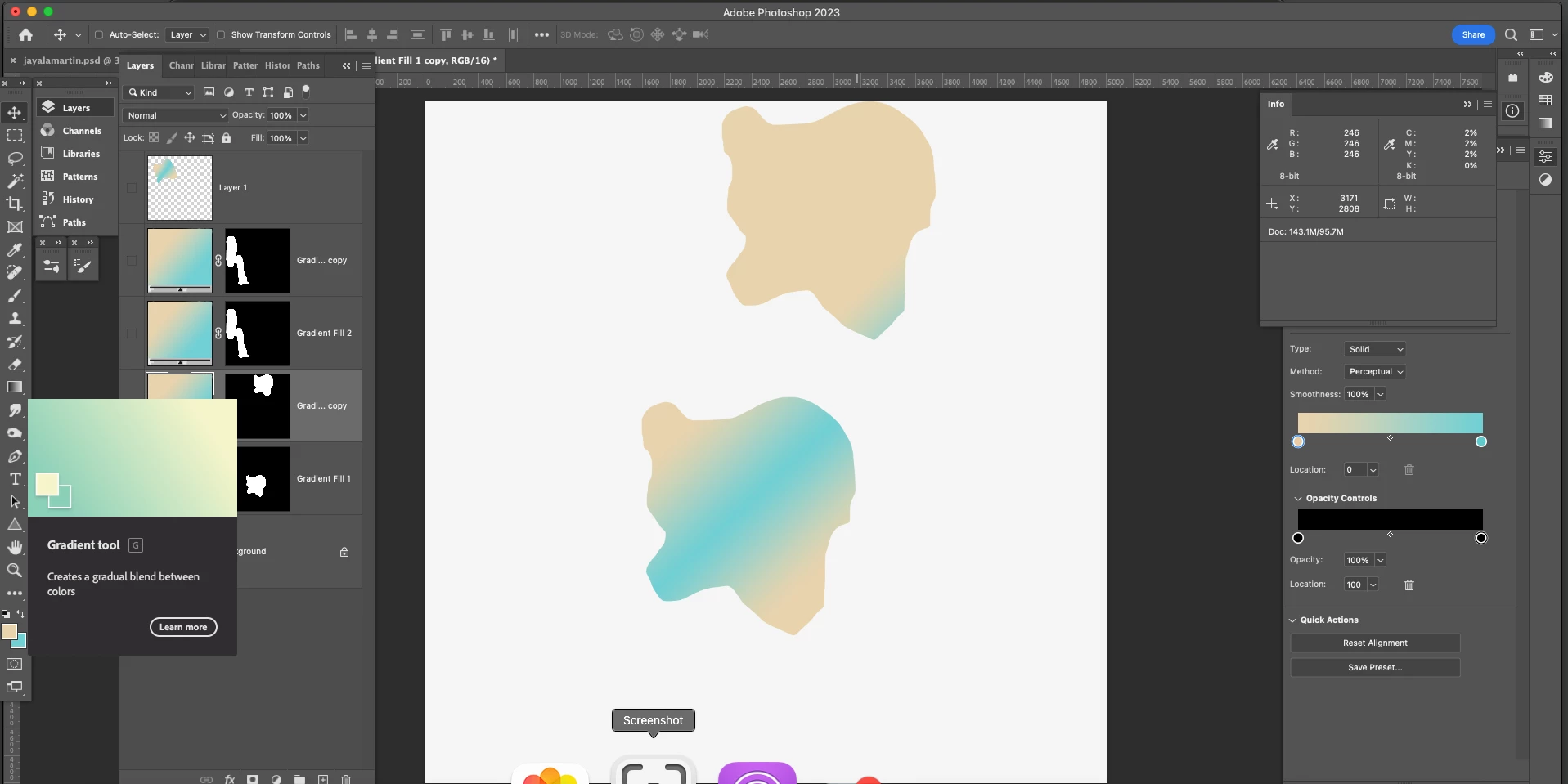The height and width of the screenshot is (784, 1568).
Task: Collapse the Opacity Controls section
Action: click(1298, 499)
